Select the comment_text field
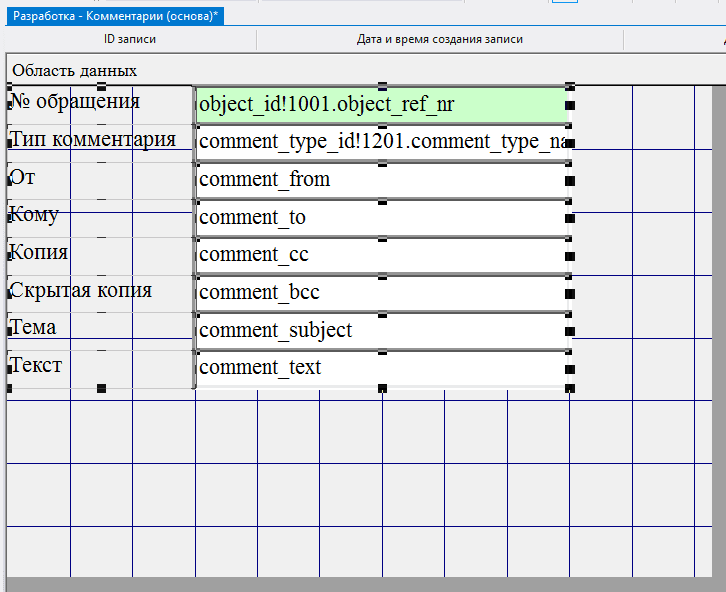The height and width of the screenshot is (592, 726). [x=381, y=368]
